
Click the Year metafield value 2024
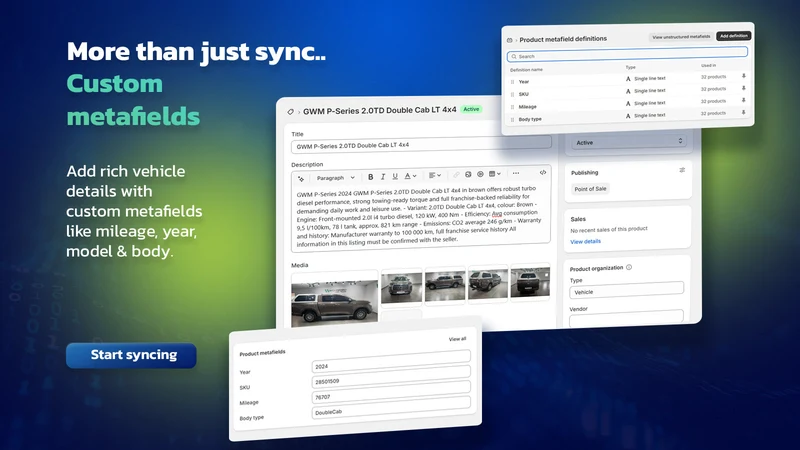point(391,360)
